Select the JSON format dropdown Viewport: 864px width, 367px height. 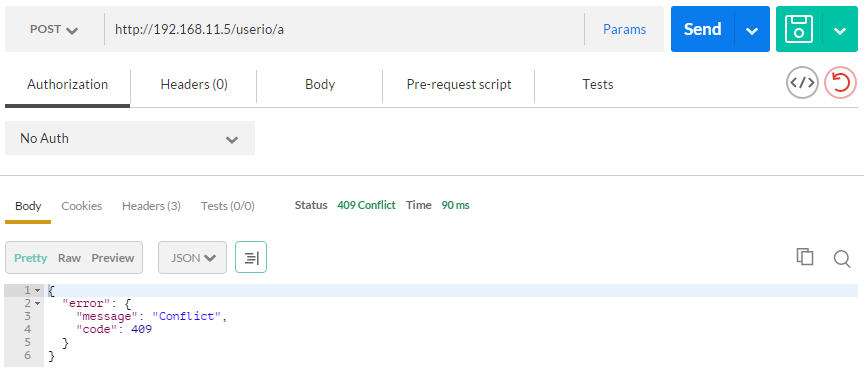(x=192, y=257)
